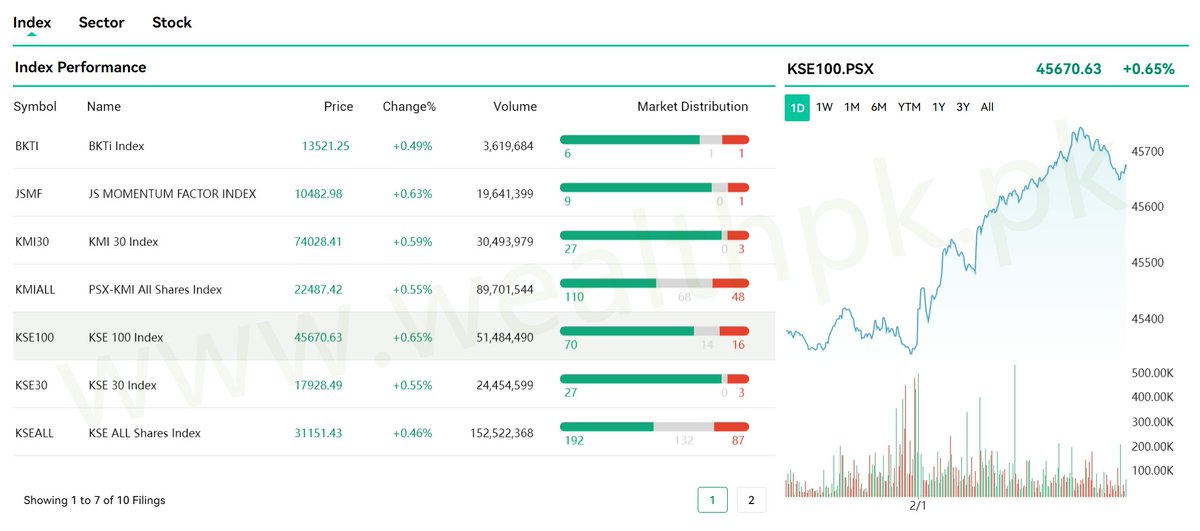Open the Stock tab

pos(172,22)
